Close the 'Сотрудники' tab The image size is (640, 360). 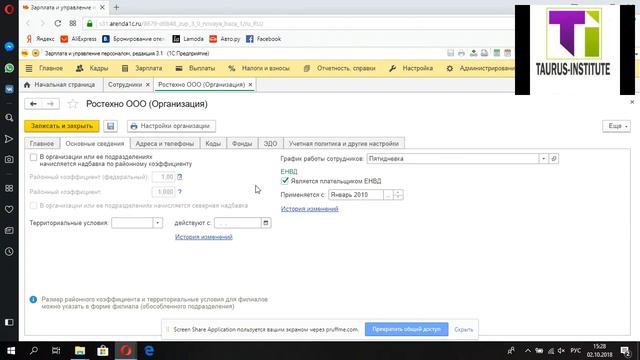pyautogui.click(x=148, y=85)
